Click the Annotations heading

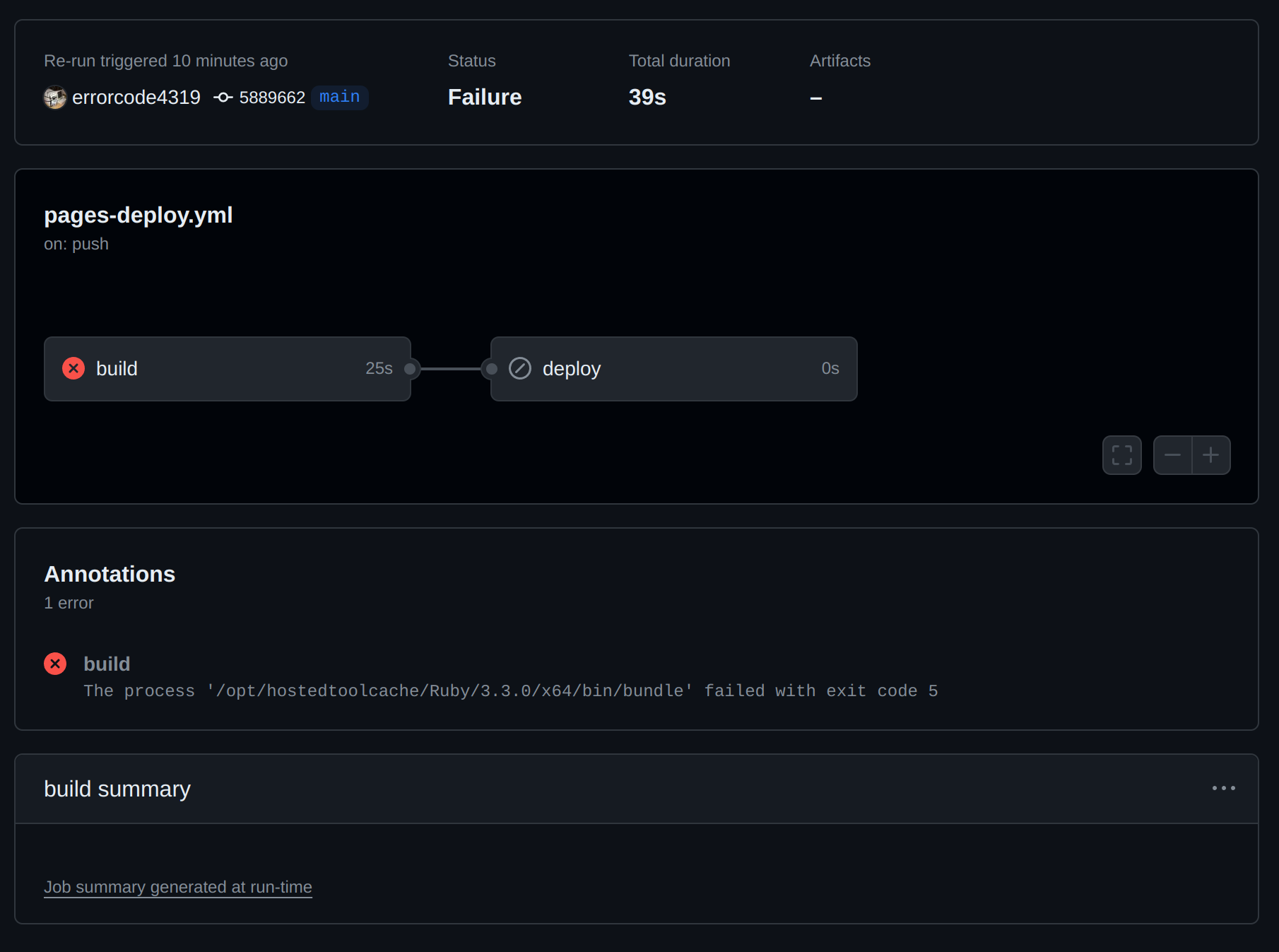click(110, 574)
